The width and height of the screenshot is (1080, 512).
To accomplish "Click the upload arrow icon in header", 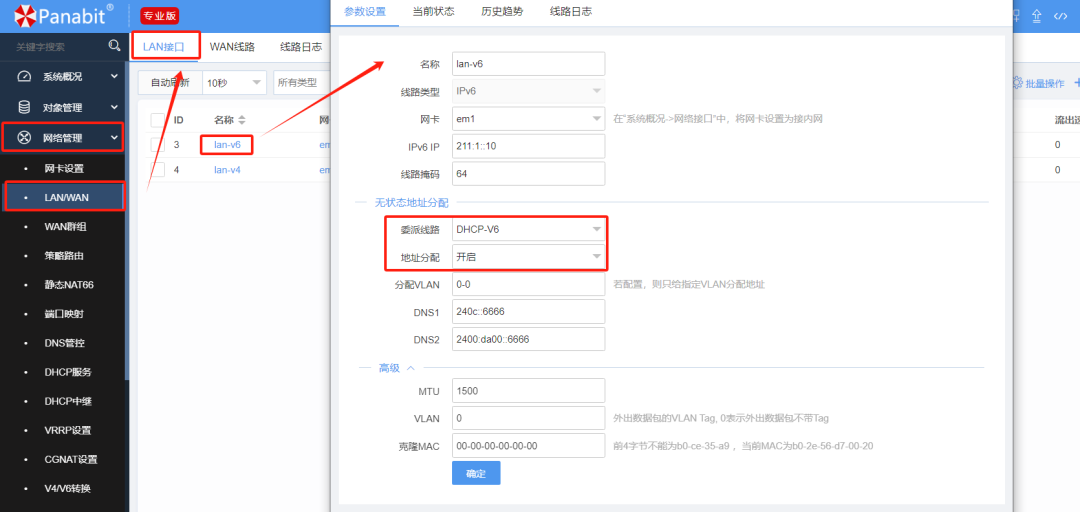I will coord(1037,16).
